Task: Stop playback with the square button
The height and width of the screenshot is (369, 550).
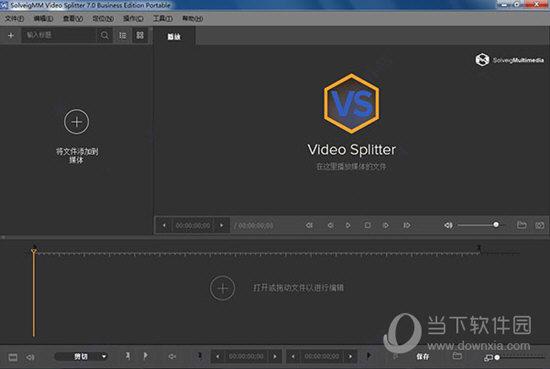Action: pos(367,225)
